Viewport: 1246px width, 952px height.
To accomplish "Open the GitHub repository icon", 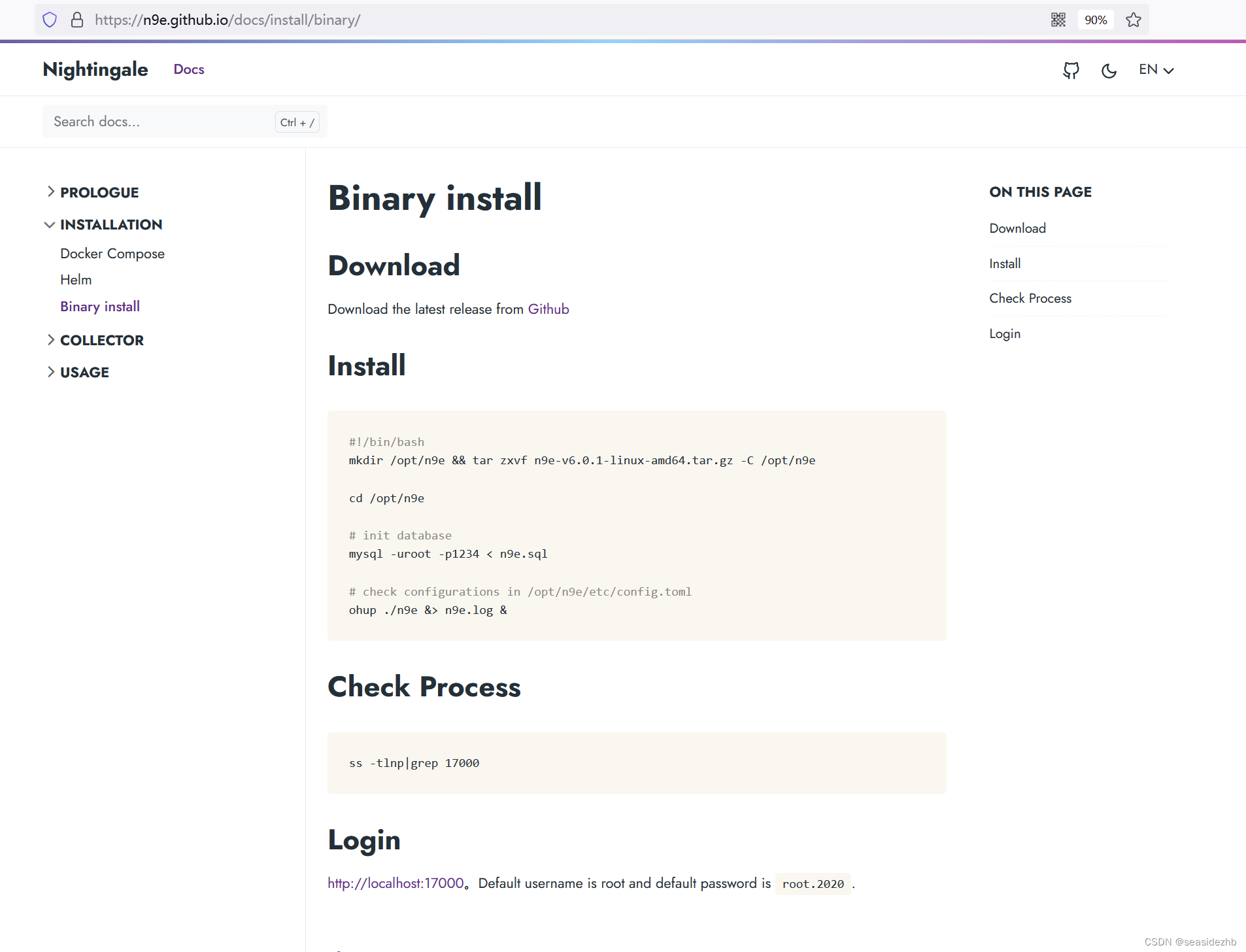I will (1071, 70).
